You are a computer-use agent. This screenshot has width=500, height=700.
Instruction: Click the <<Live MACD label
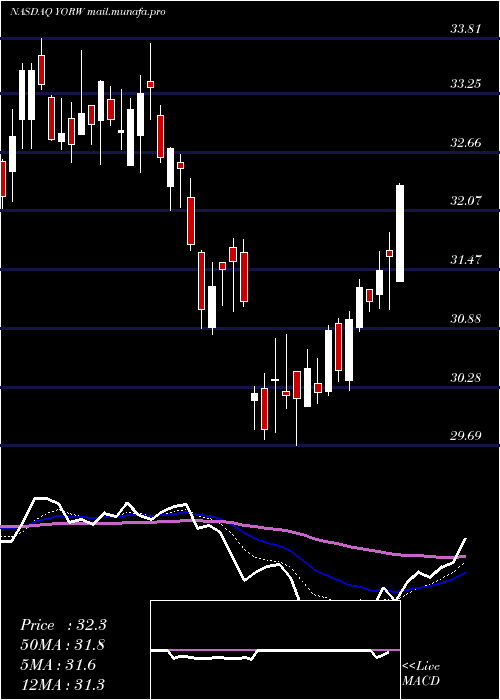[x=421, y=673]
